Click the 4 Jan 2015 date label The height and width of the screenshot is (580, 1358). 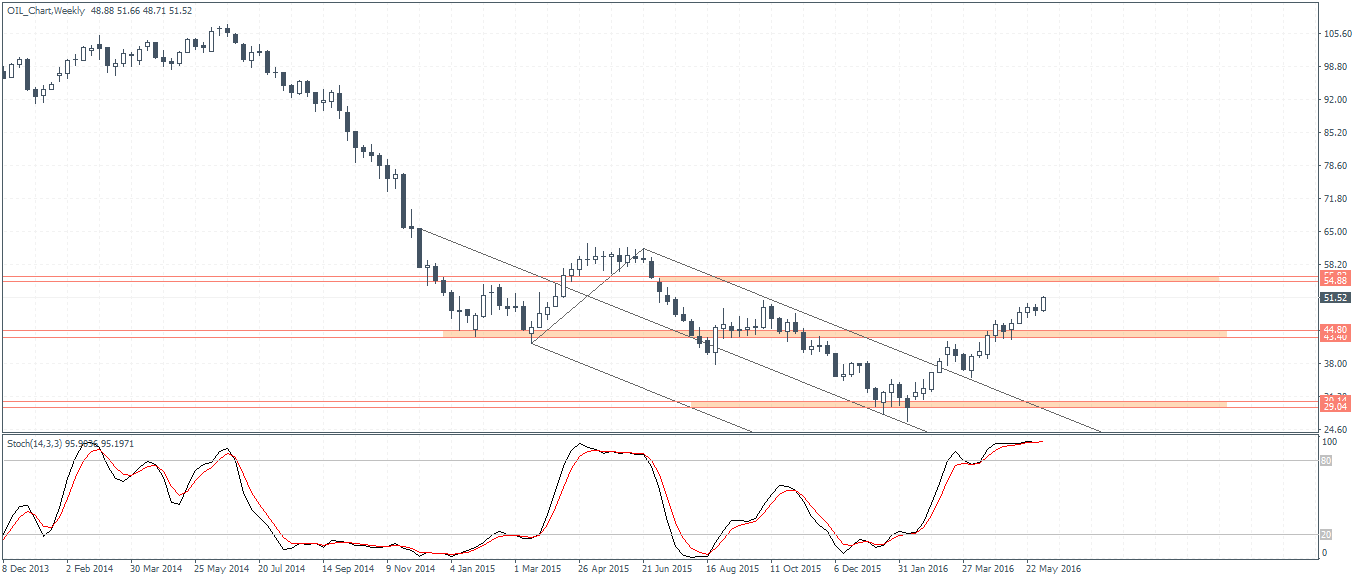click(x=475, y=569)
